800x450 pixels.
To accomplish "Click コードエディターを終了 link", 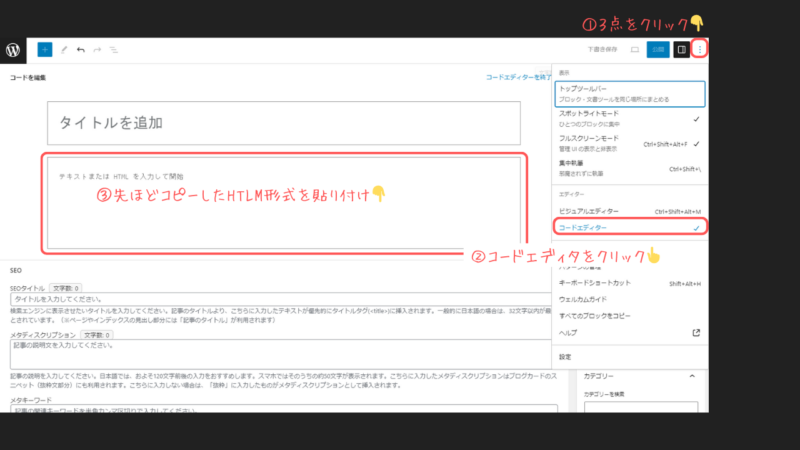I will (x=518, y=77).
